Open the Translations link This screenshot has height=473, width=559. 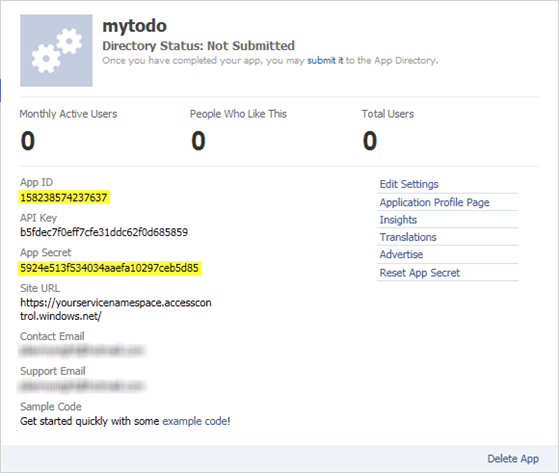pyautogui.click(x=408, y=237)
